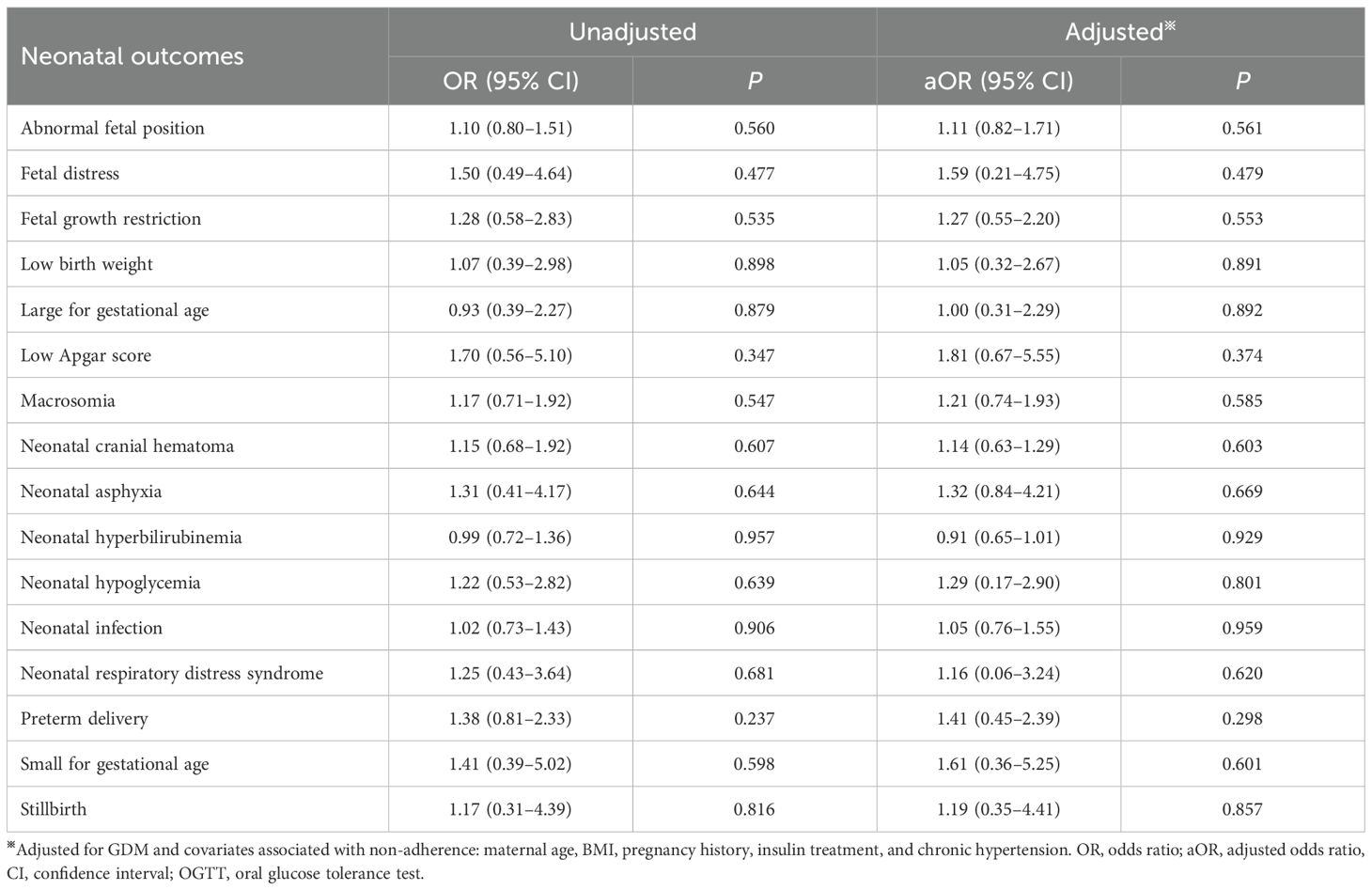The width and height of the screenshot is (1372, 890).
Task: Click the adjusted odds ratio cell '1.81 (0.67–5.55)'
Action: (998, 355)
